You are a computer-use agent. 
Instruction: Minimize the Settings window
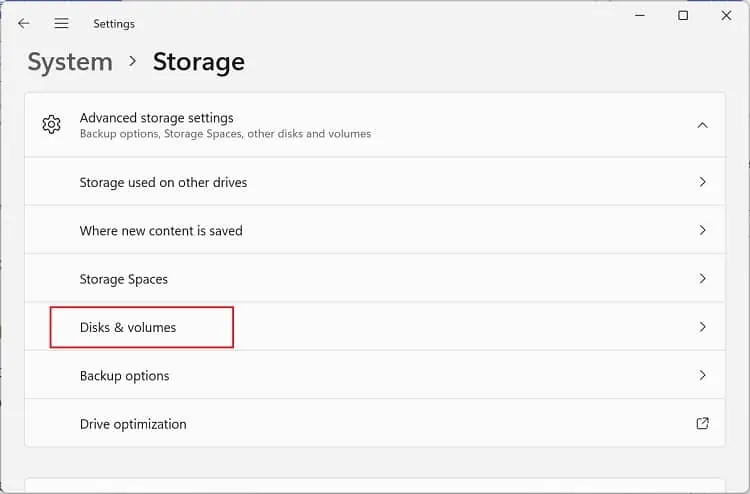(639, 16)
